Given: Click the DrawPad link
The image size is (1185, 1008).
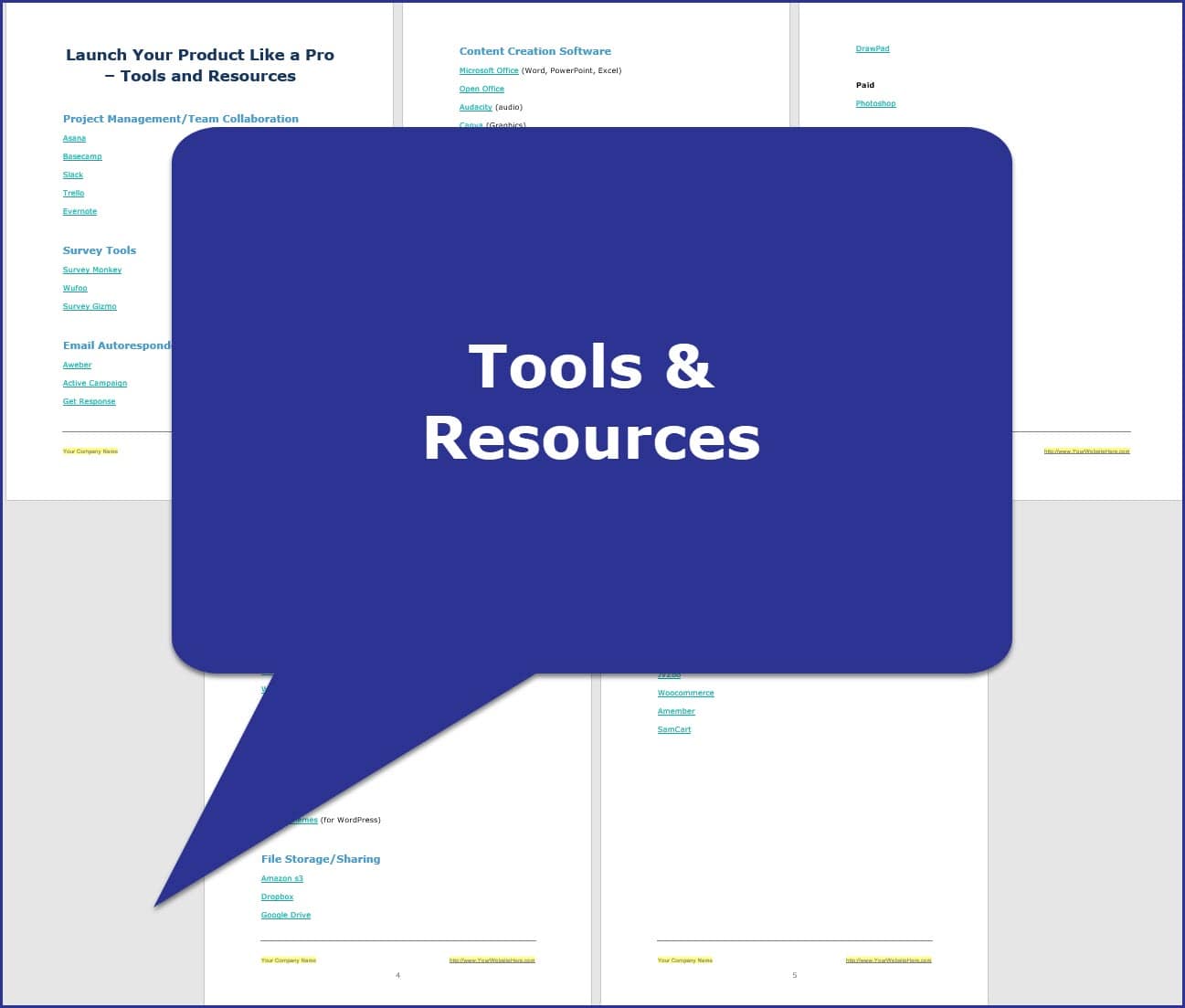Looking at the screenshot, I should coord(873,48).
